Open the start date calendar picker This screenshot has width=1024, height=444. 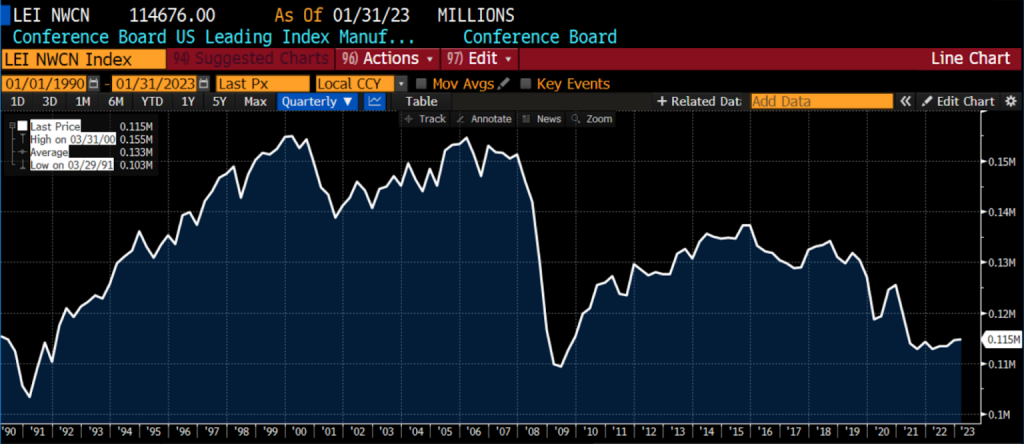coord(94,84)
